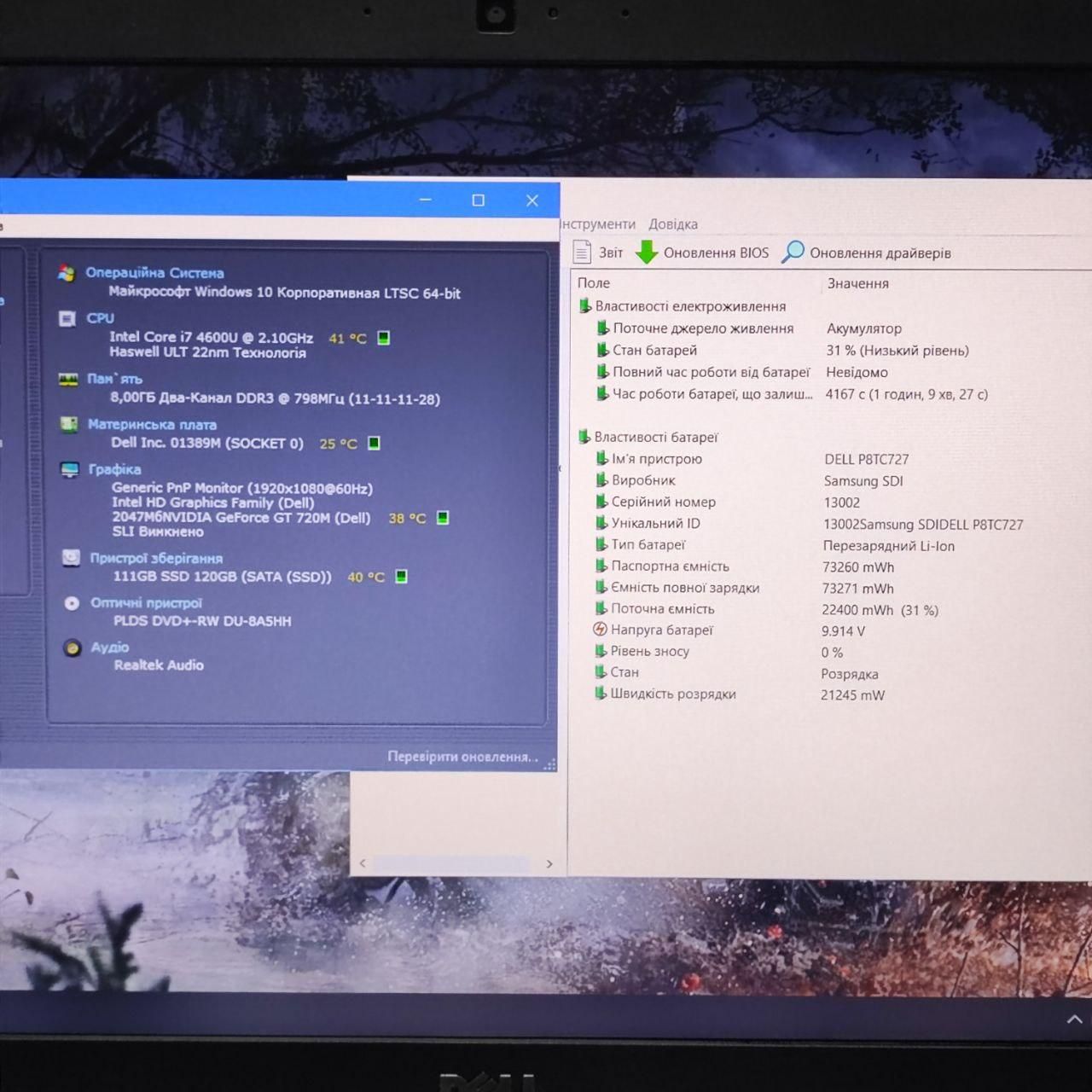Click the speaker icon beside Аудіо
Image resolution: width=1092 pixels, height=1092 pixels.
click(x=73, y=648)
